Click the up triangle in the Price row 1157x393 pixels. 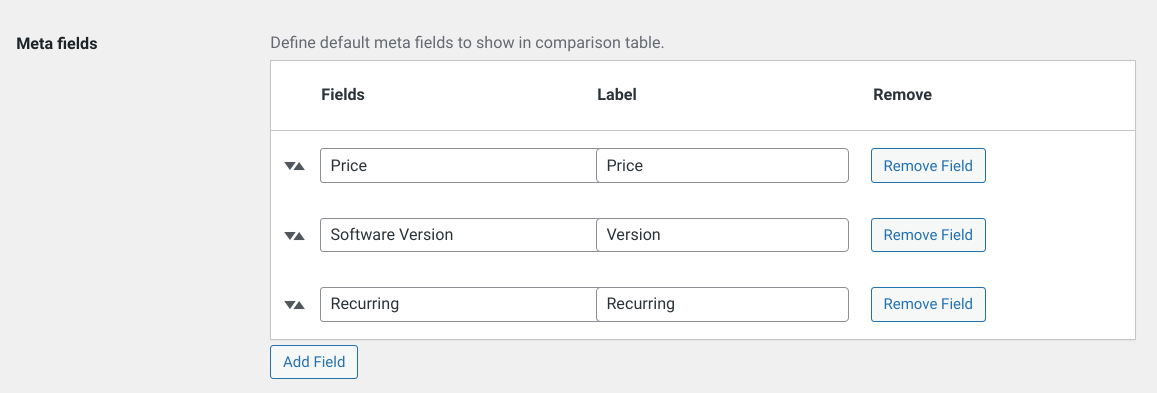(x=300, y=167)
